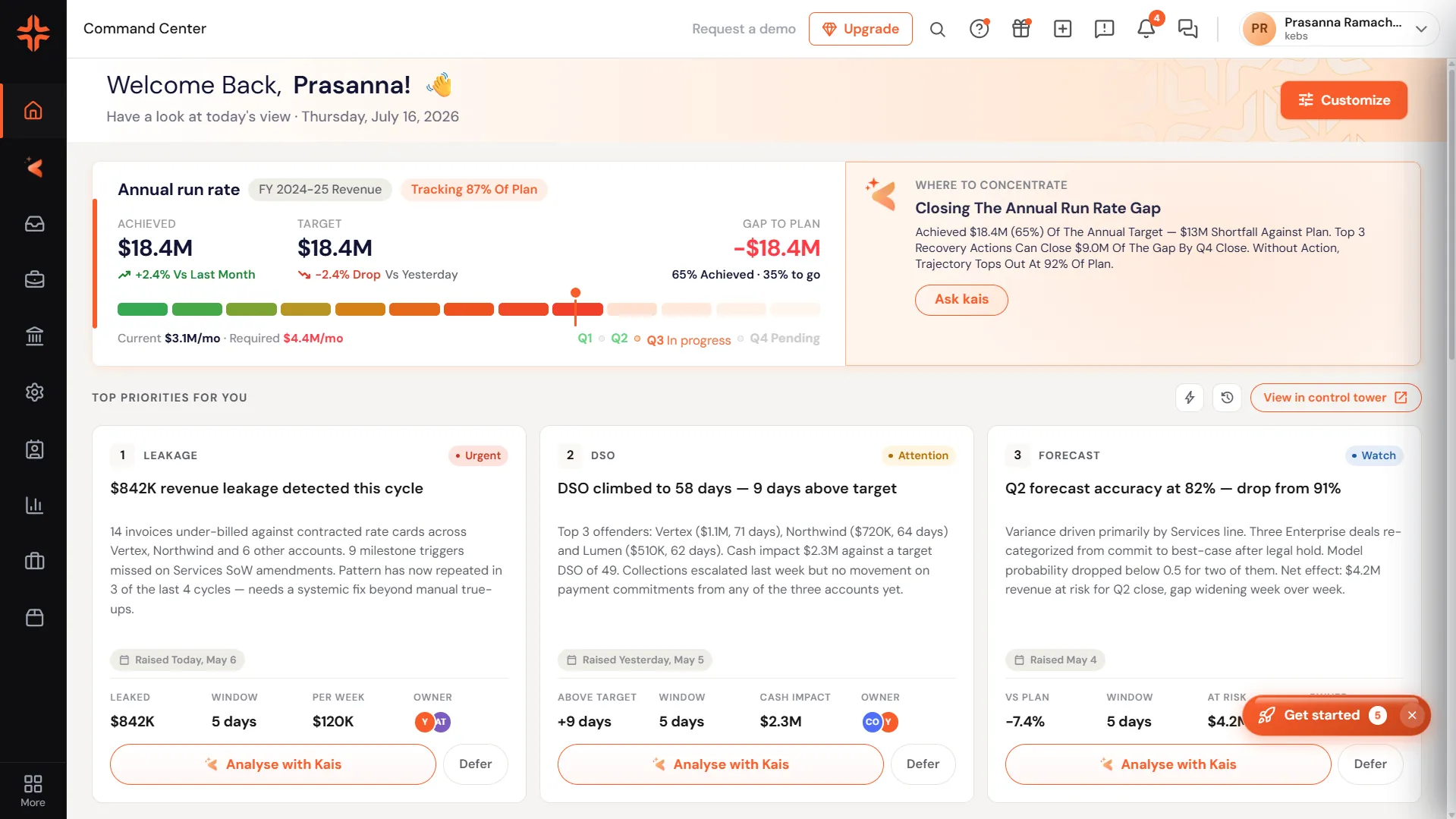The width and height of the screenshot is (1456, 819).
Task: Open the feedback exclamation bubble icon
Action: point(1104,29)
